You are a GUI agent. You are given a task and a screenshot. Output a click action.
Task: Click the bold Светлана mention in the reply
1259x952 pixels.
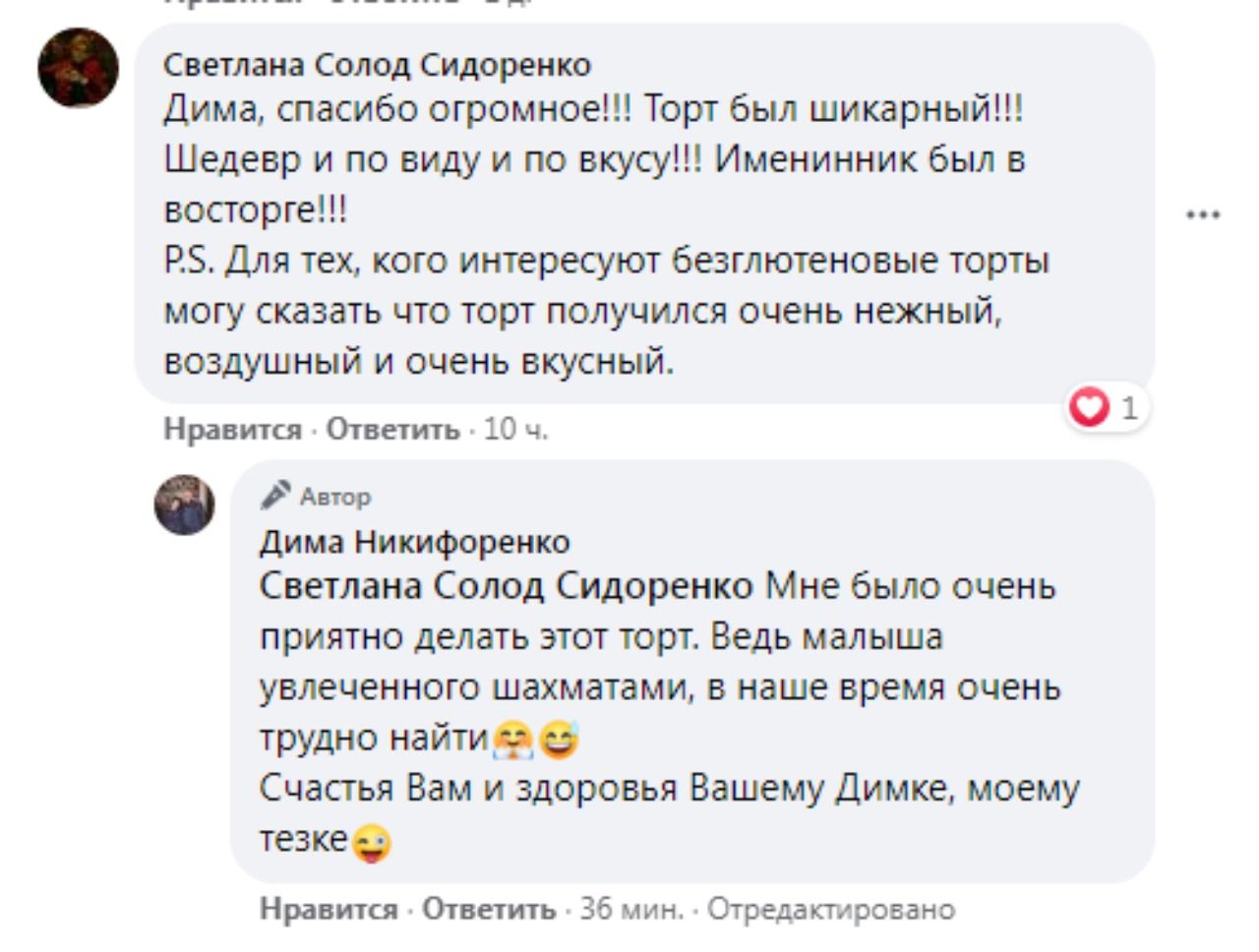click(x=506, y=586)
